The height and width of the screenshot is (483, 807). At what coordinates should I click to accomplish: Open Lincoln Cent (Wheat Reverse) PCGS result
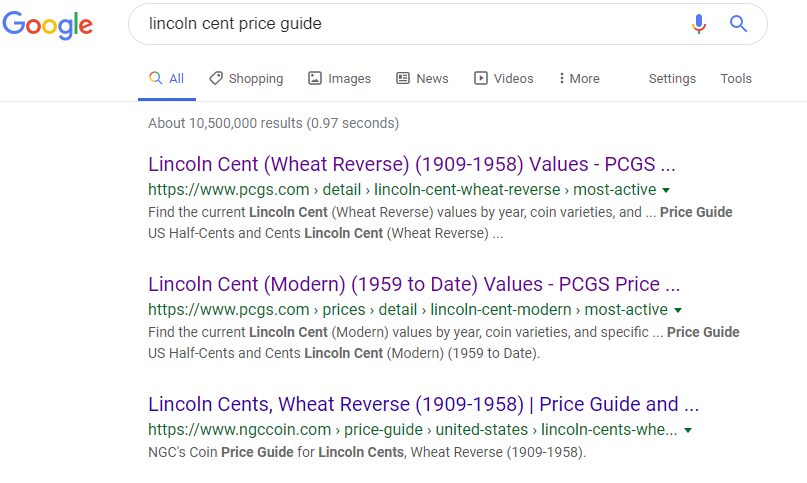point(412,164)
